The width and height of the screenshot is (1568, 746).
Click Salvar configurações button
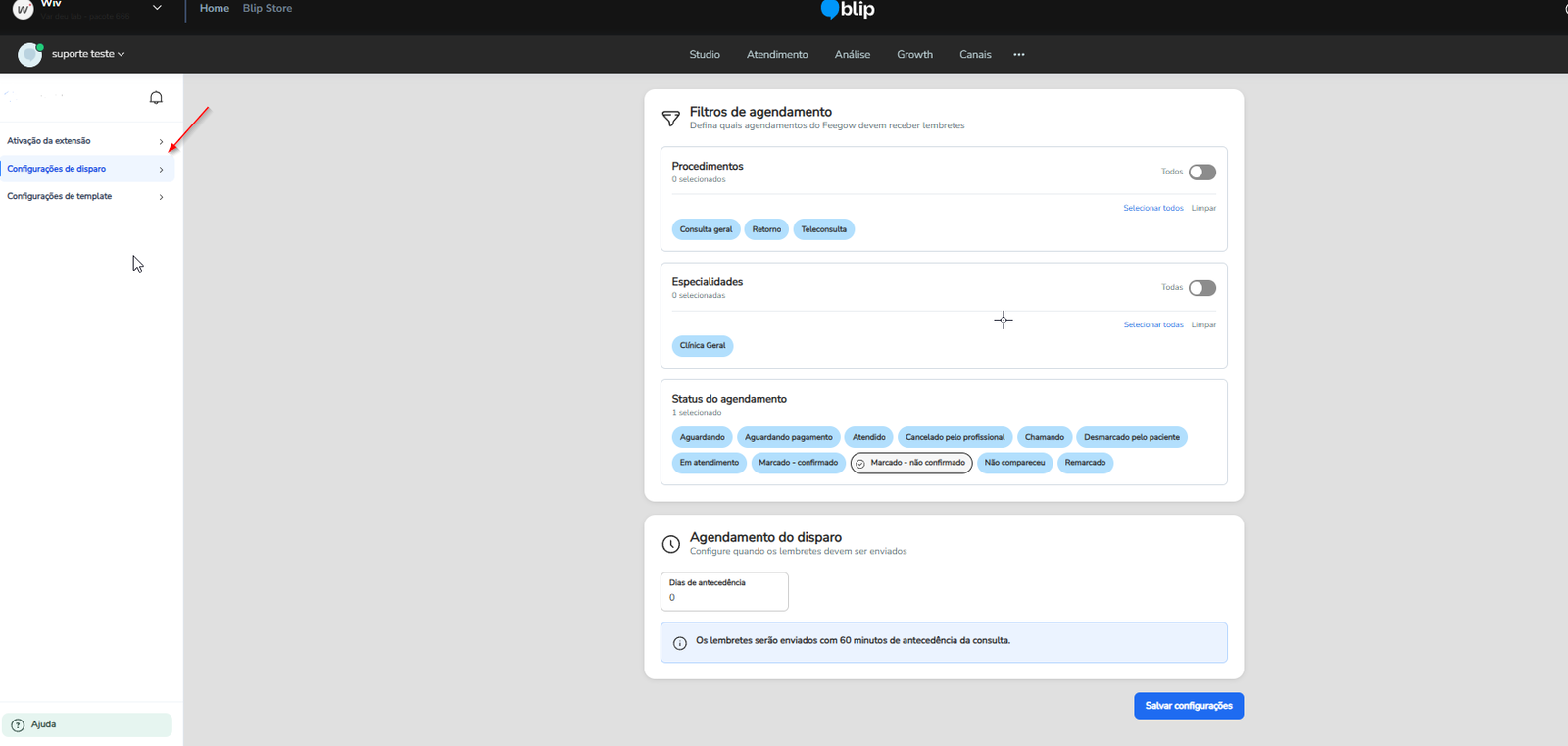[1189, 706]
